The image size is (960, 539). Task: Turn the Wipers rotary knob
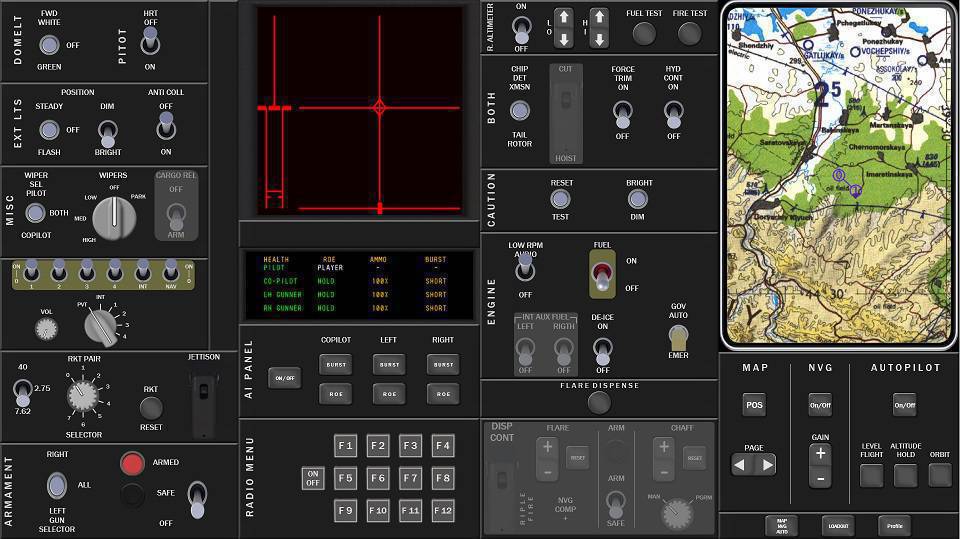pos(116,215)
